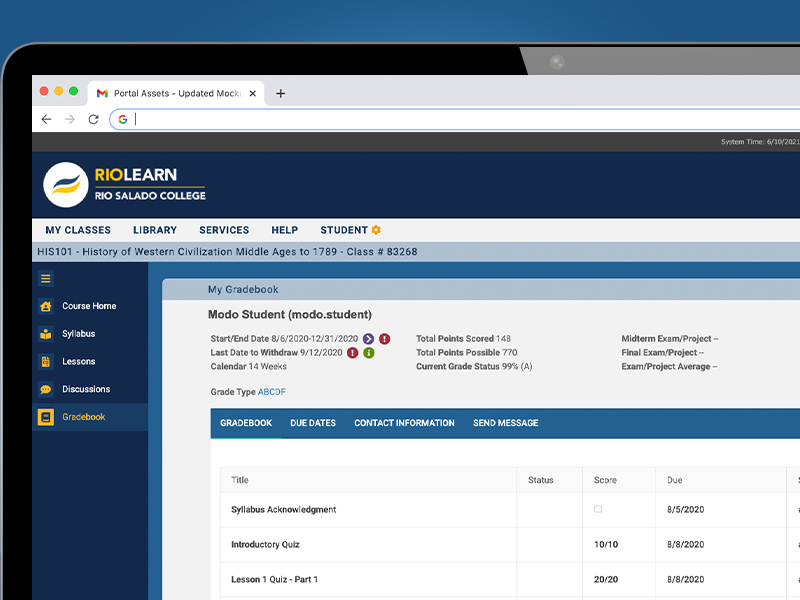
Task: Open Lessons from the sidebar
Action: click(x=79, y=362)
